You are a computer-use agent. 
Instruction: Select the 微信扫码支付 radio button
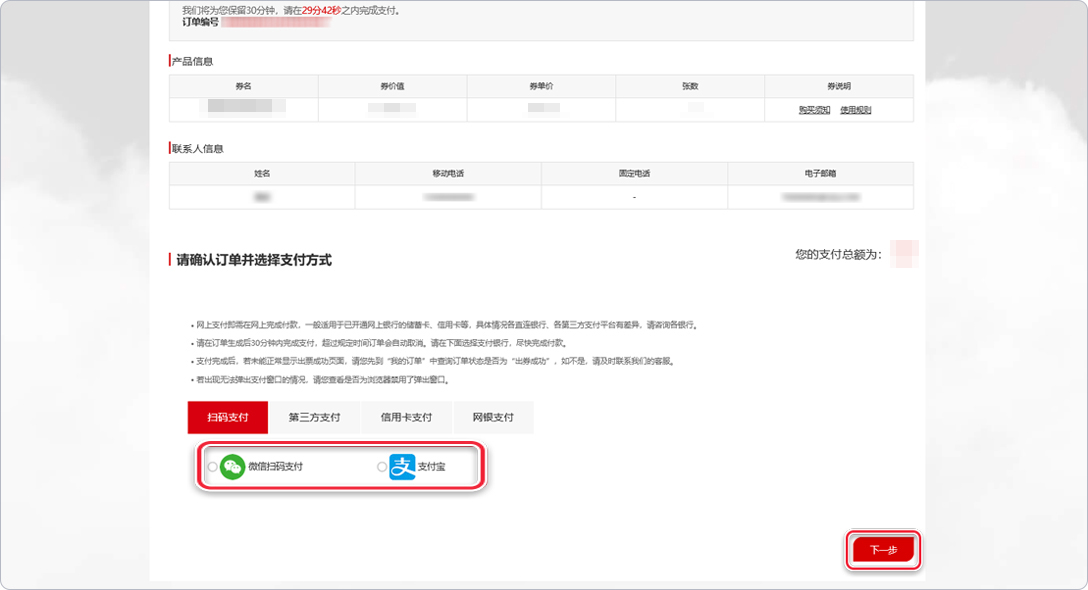[x=212, y=467]
